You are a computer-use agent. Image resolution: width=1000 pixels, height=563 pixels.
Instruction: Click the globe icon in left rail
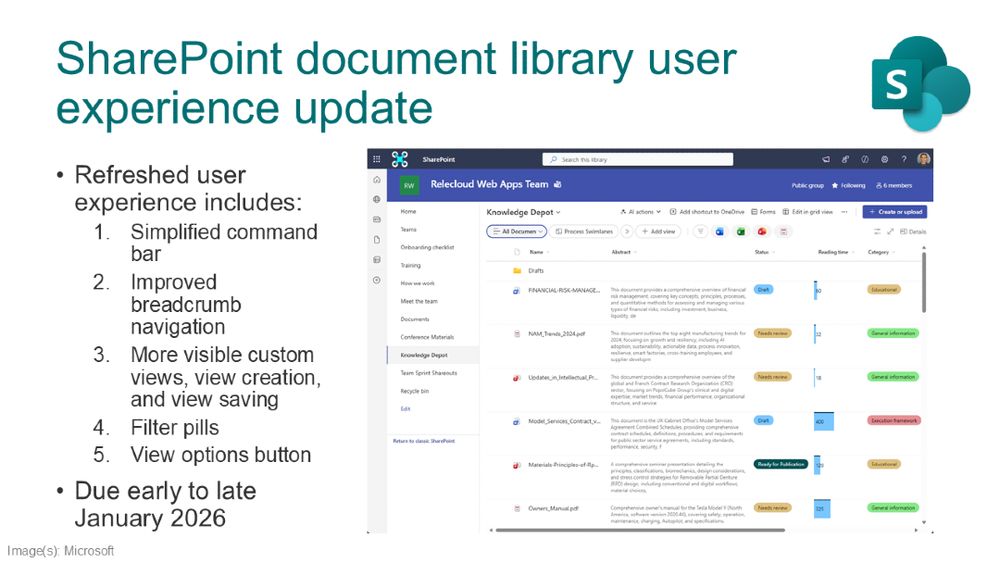[x=377, y=200]
